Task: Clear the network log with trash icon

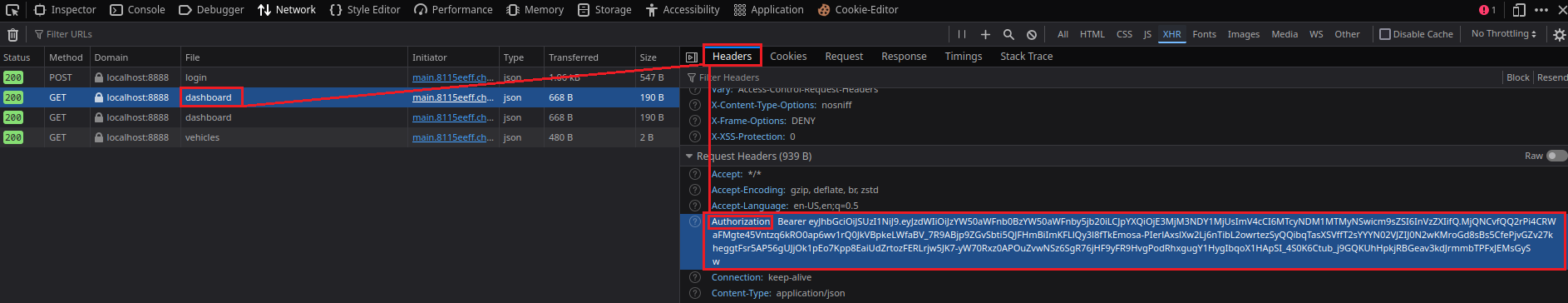Action: tap(12, 34)
